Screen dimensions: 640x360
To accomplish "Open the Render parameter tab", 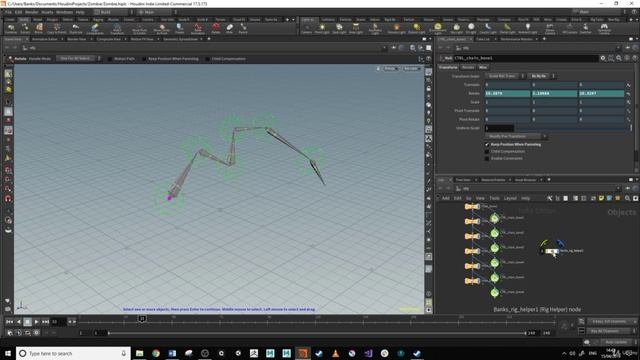I will pos(468,67).
